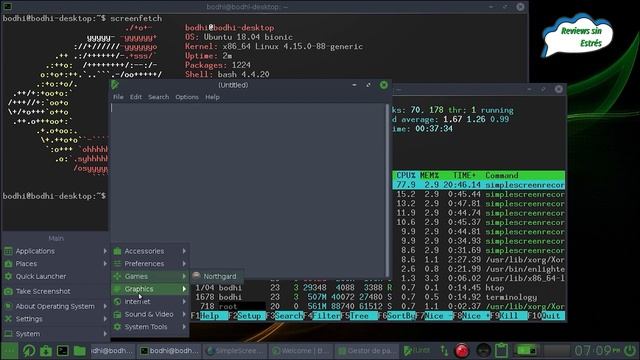This screenshot has height=360, width=640.
Task: Select the highlighted 77.9 CPU simplescreenrecor row
Action: [479, 185]
